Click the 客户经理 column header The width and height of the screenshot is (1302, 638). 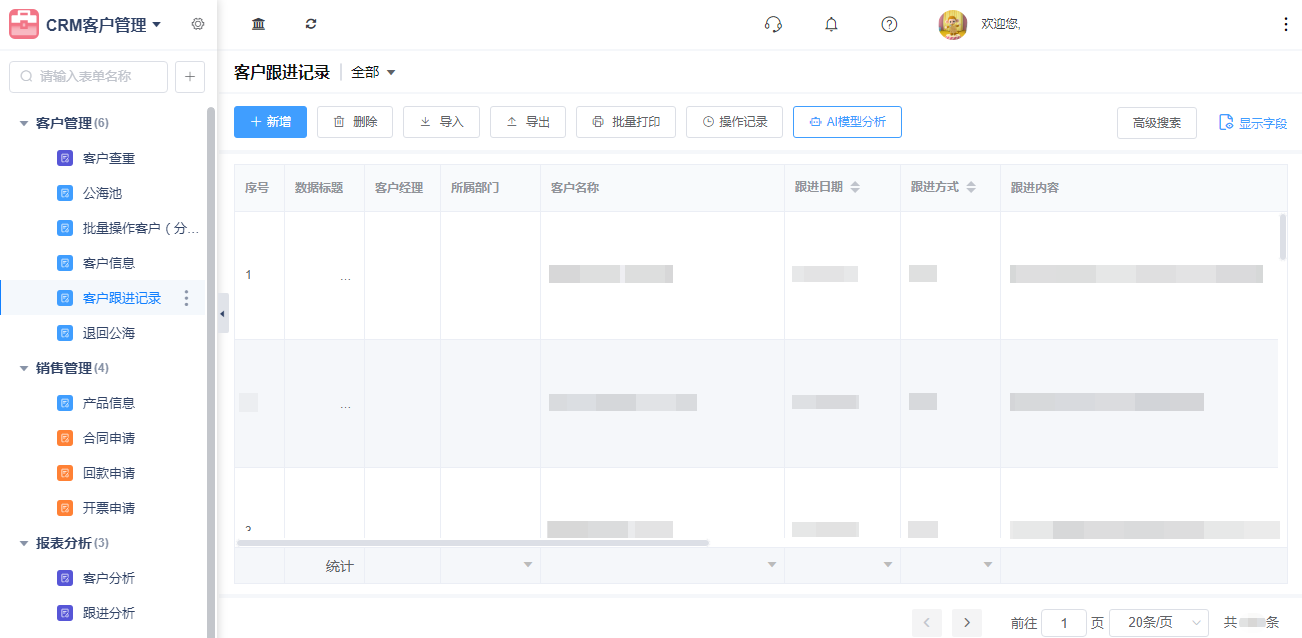(402, 188)
